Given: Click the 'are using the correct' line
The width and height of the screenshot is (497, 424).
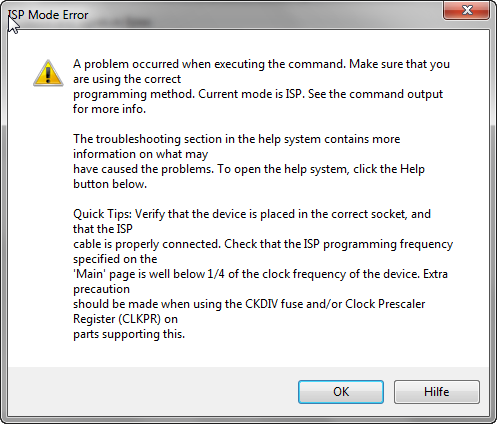Looking at the screenshot, I should coord(127,79).
